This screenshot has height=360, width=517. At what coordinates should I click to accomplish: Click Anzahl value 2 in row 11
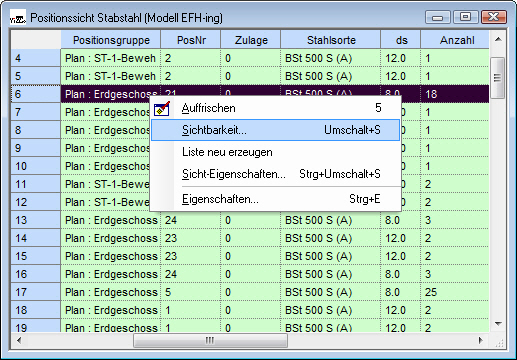click(455, 184)
